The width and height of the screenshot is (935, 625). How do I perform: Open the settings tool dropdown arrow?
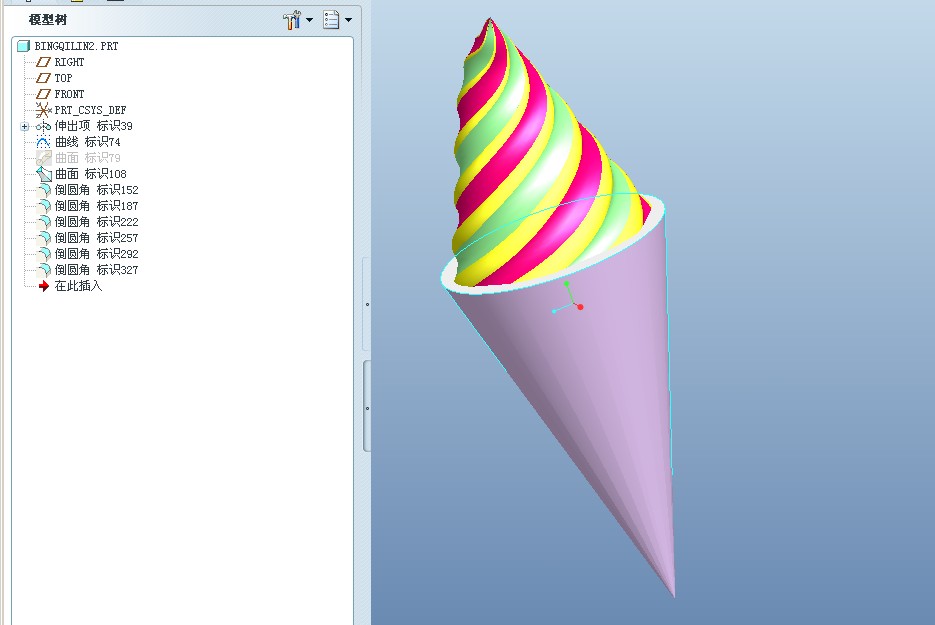tap(309, 20)
